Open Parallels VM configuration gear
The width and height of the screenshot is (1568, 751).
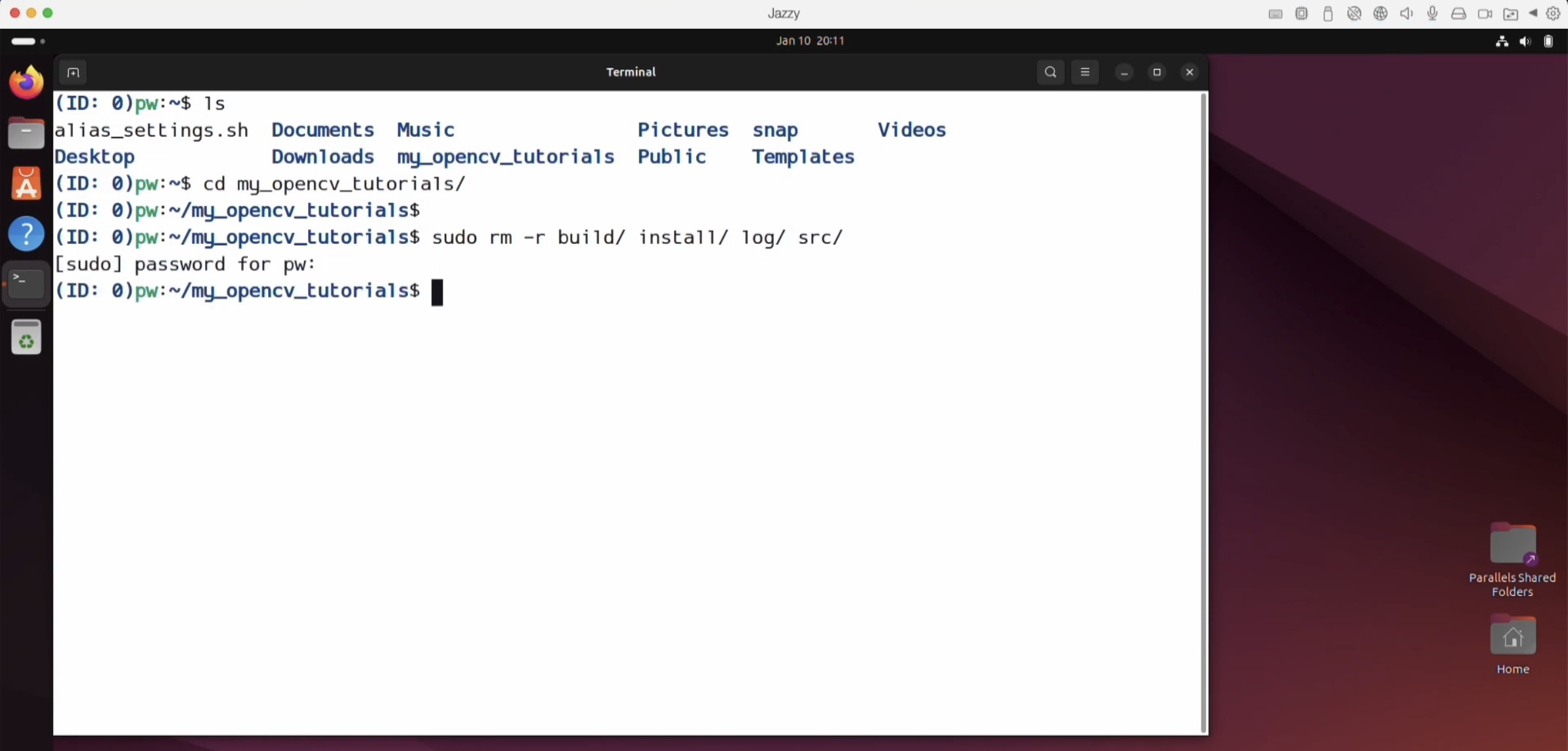tap(1553, 14)
